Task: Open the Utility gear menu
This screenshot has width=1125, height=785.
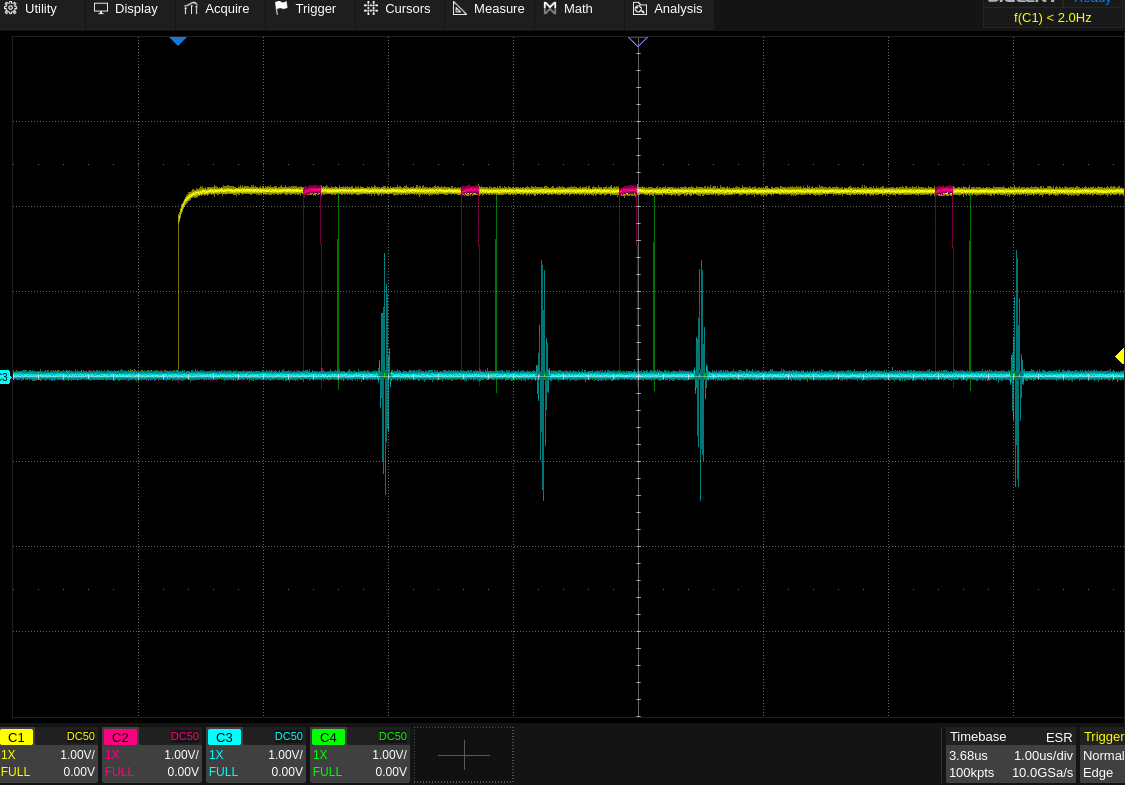Action: click(x=31, y=9)
